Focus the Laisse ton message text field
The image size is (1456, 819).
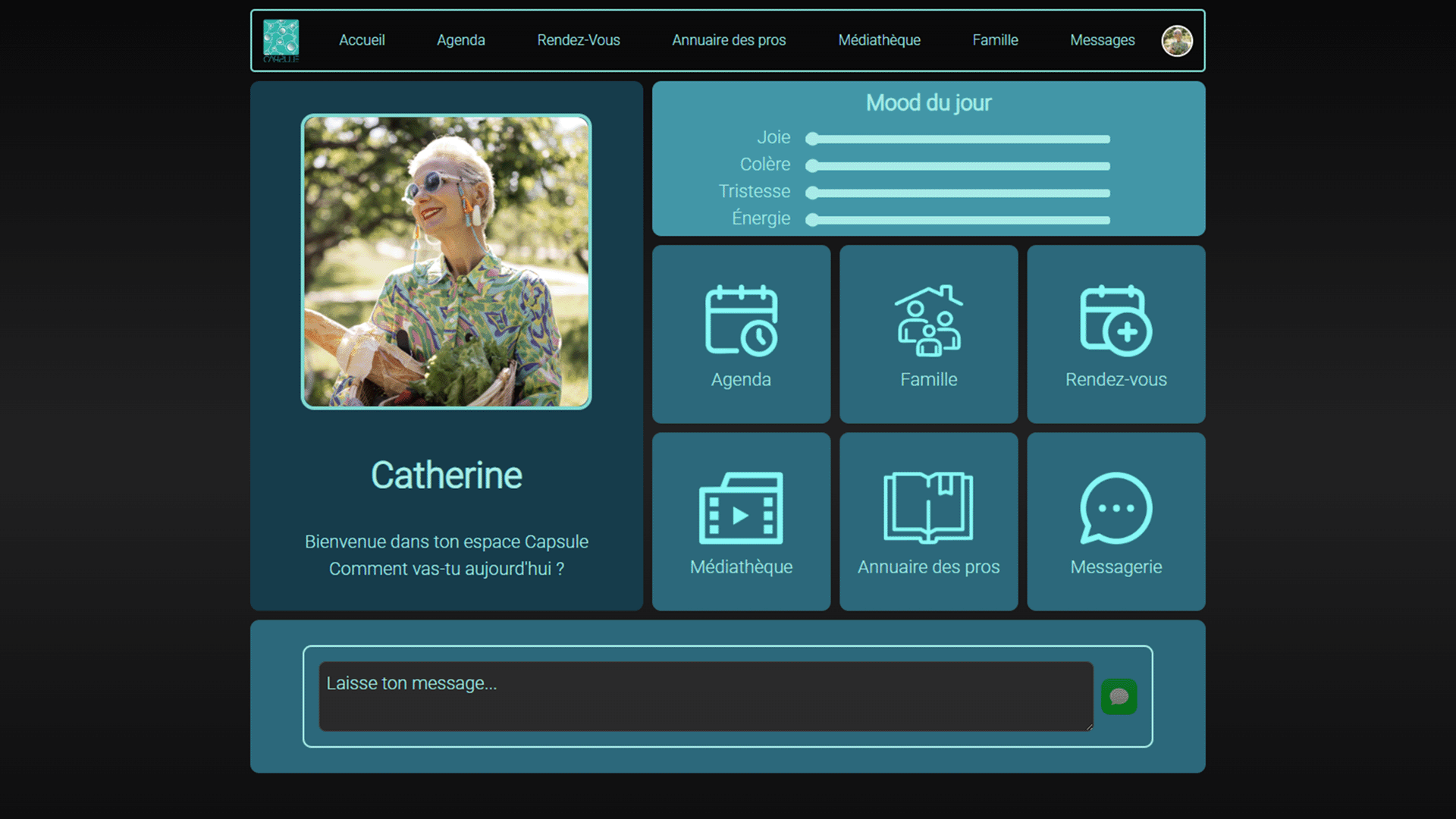(705, 696)
